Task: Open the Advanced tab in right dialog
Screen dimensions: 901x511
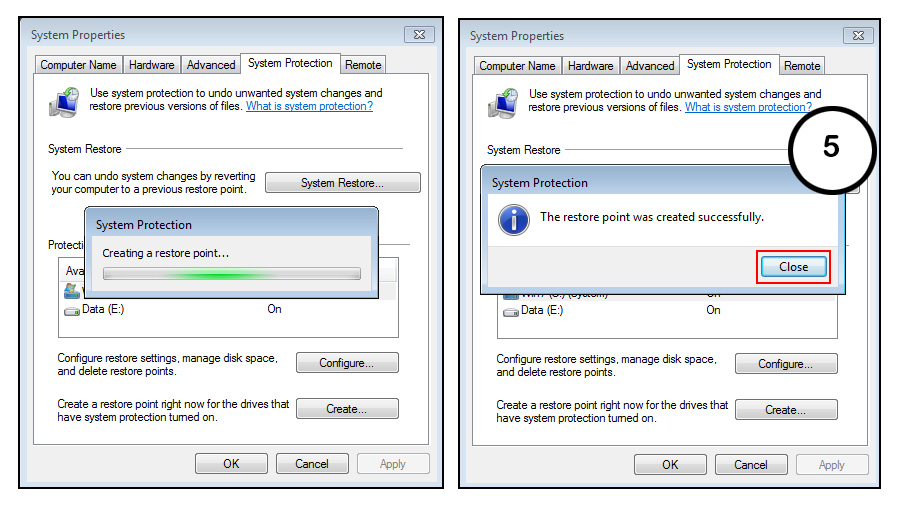Action: click(x=650, y=66)
